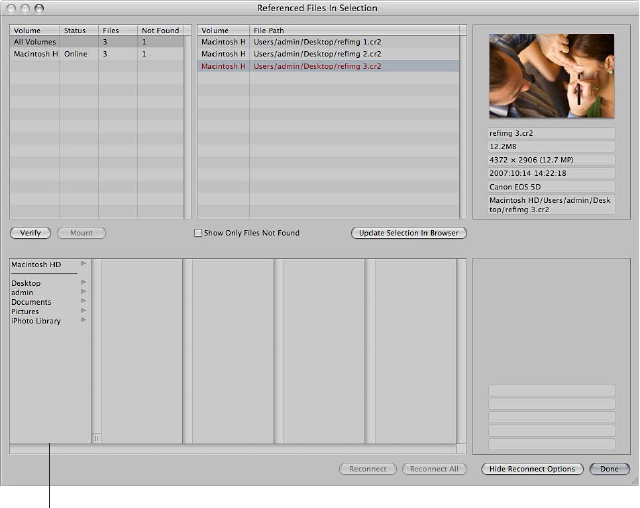Image resolution: width=640 pixels, height=508 pixels.
Task: Select Pictures folder in the browser
Action: coord(25,311)
